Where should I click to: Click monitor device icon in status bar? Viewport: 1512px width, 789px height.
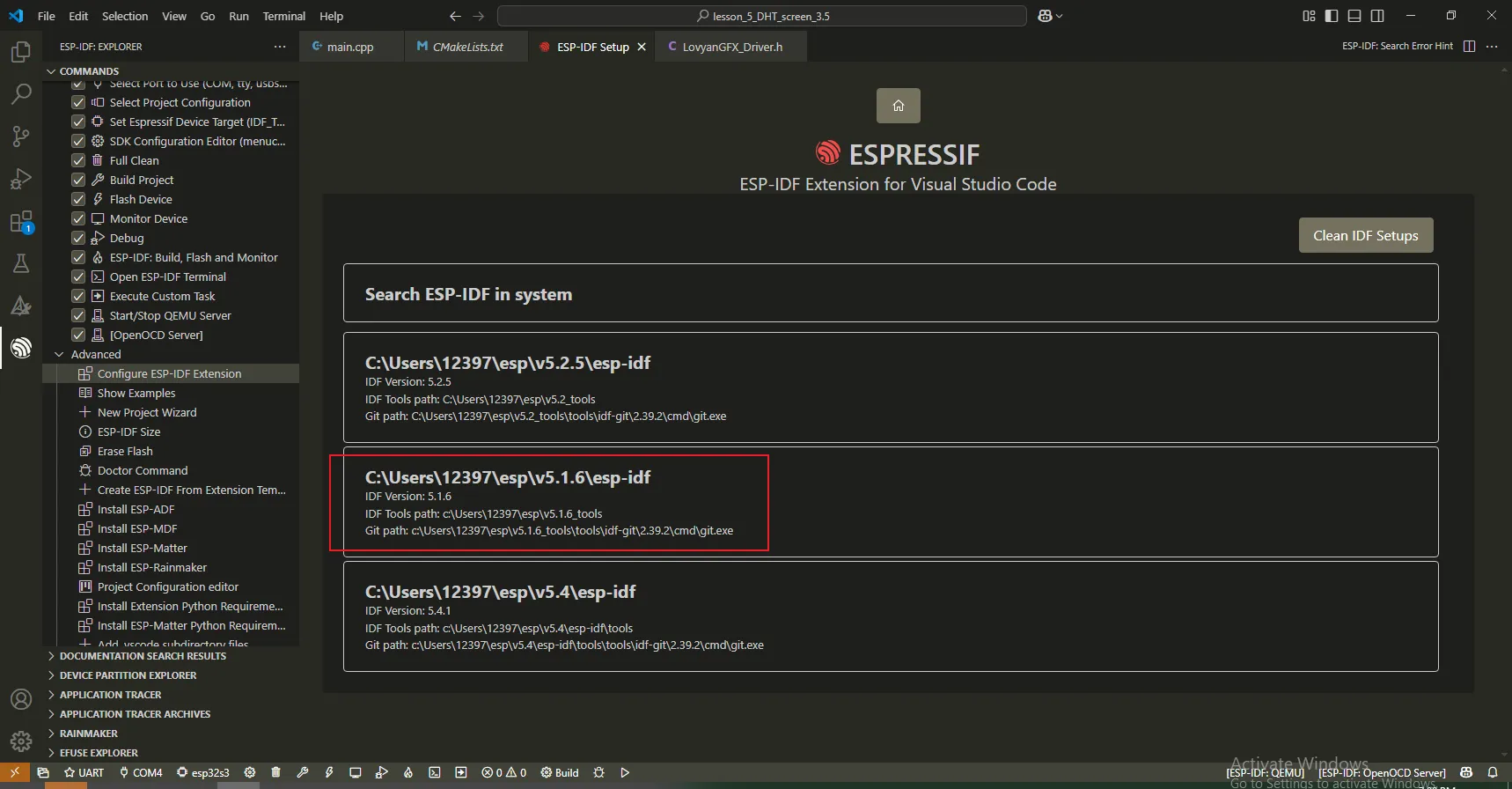[355, 772]
